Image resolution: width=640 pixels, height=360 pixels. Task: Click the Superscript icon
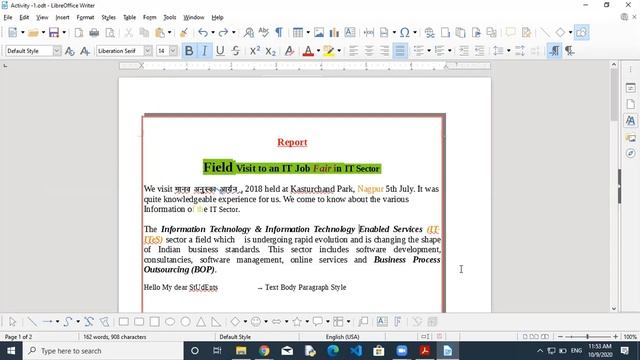point(255,51)
